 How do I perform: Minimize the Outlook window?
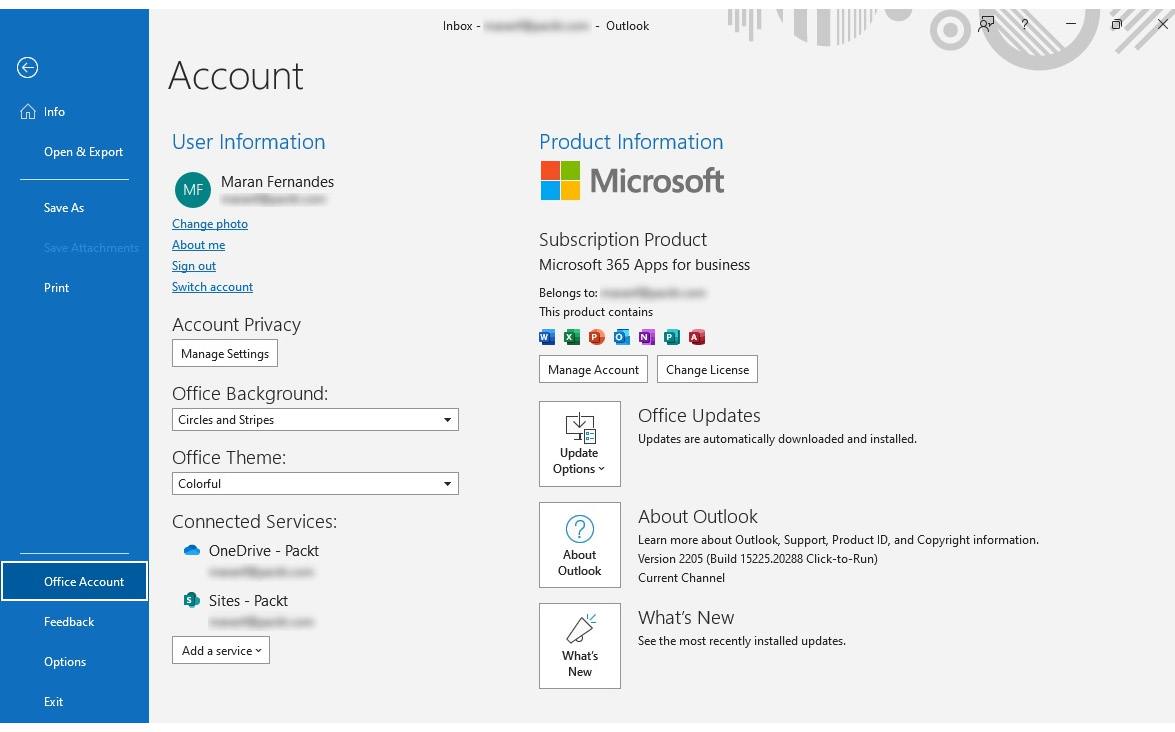[x=1071, y=24]
